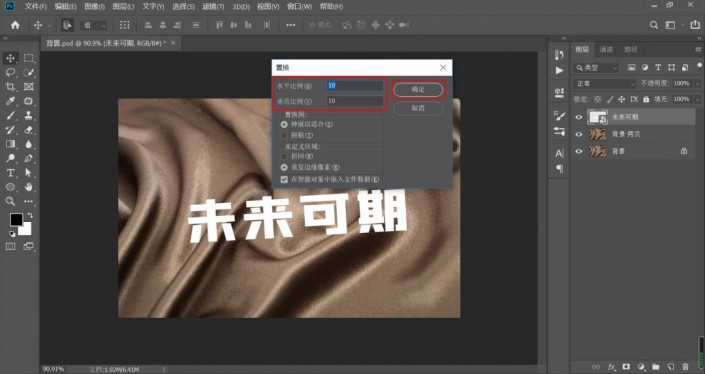Click the Search icon in the options bar

[654, 25]
